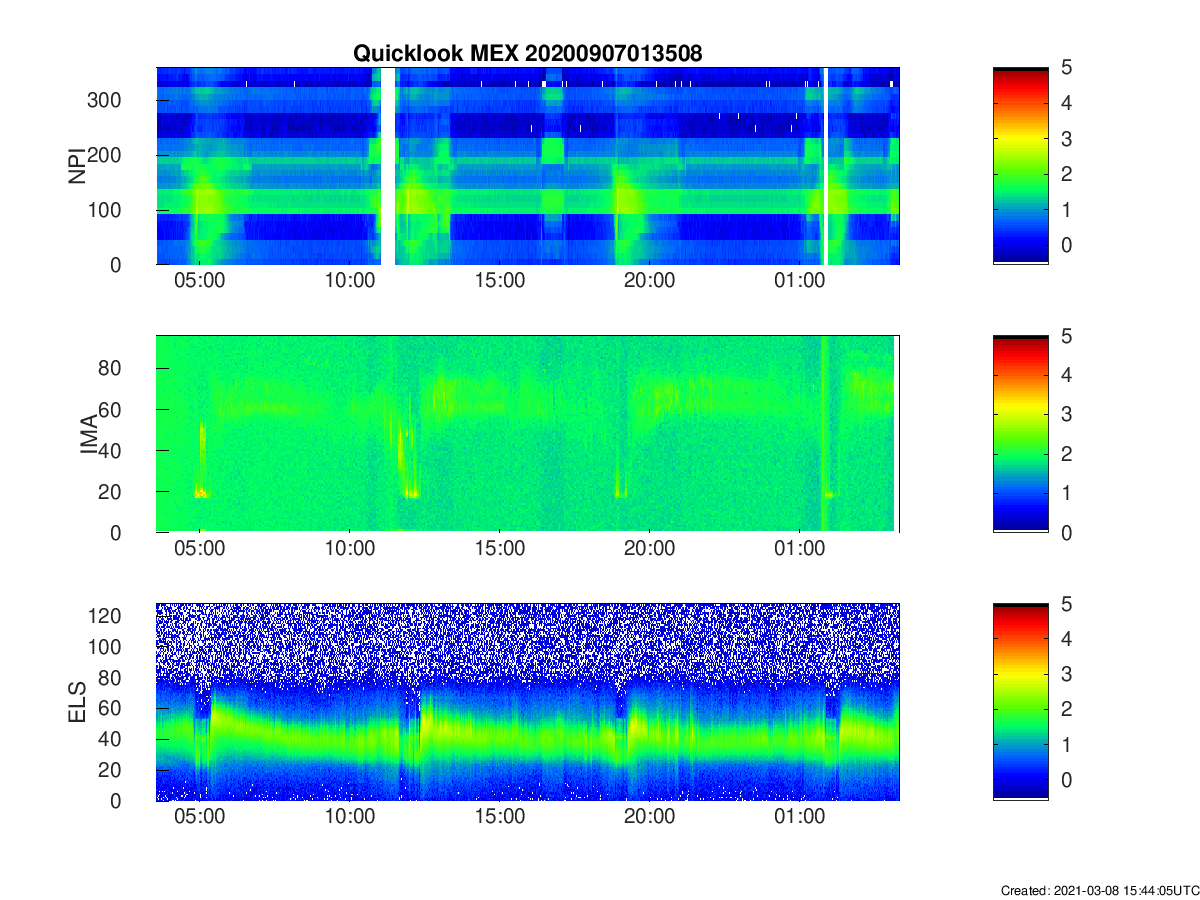This screenshot has width=1200, height=900.
Task: Click the 10:00 tick label under IMA panel
Action: pos(350,549)
